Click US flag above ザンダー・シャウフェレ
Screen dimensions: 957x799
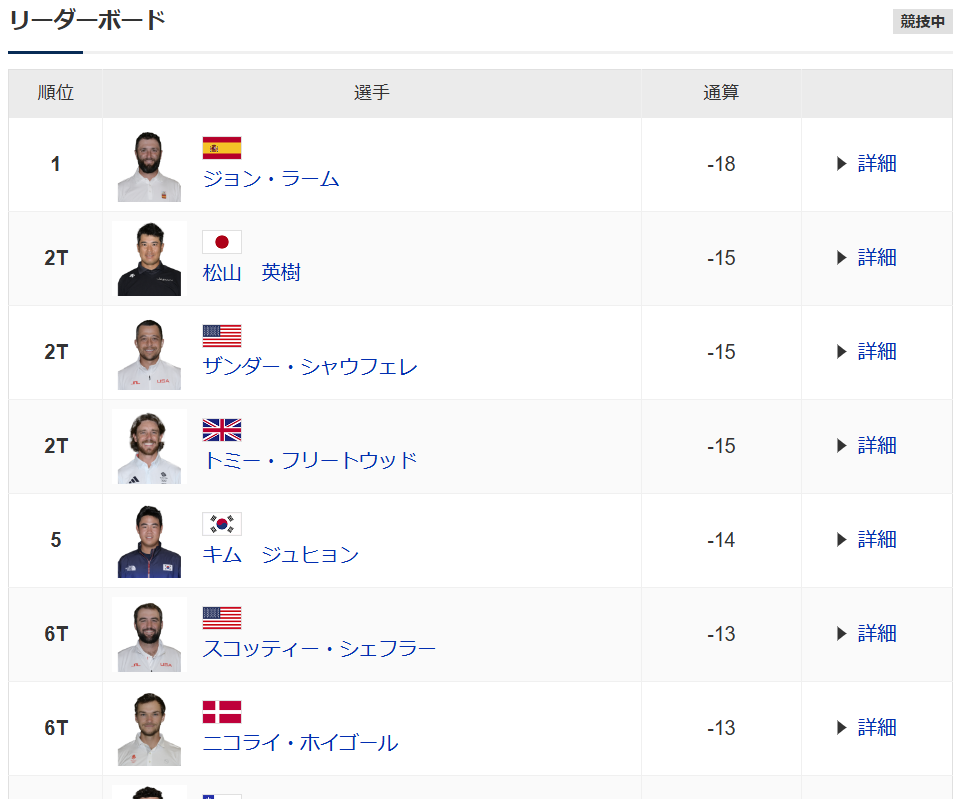point(222,336)
